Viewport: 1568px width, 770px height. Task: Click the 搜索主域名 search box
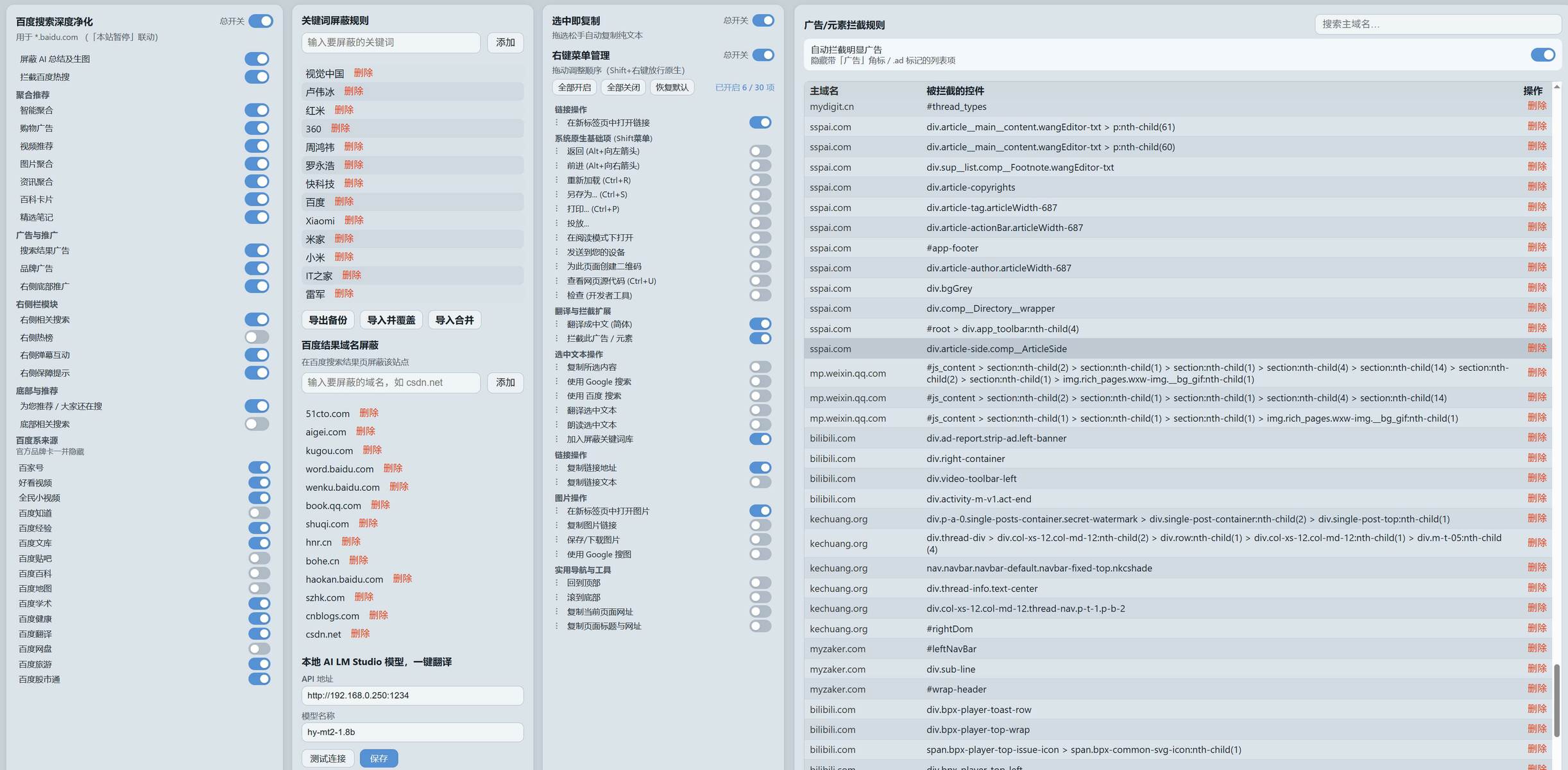click(1438, 24)
